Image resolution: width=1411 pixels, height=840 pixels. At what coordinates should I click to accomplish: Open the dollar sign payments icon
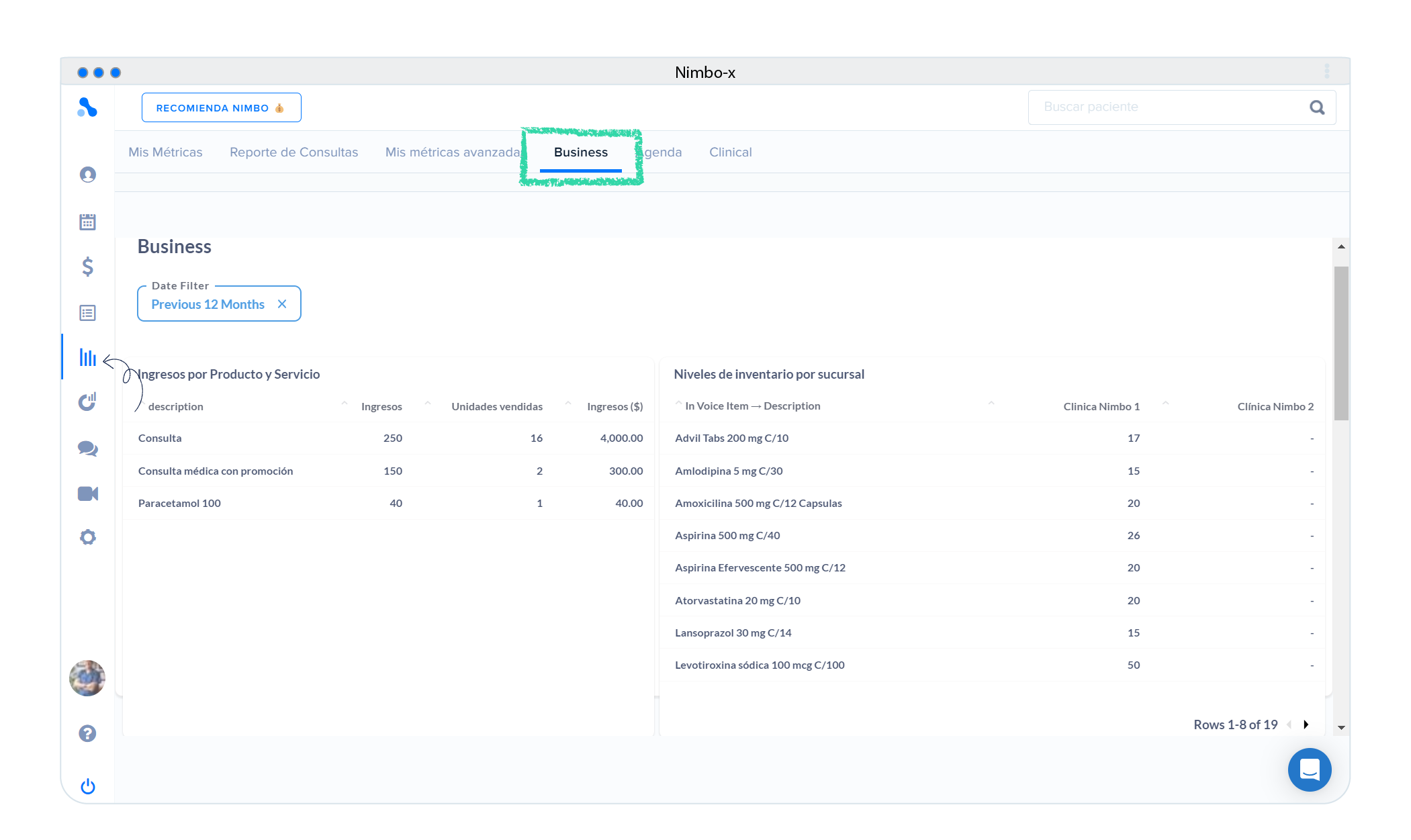point(87,267)
